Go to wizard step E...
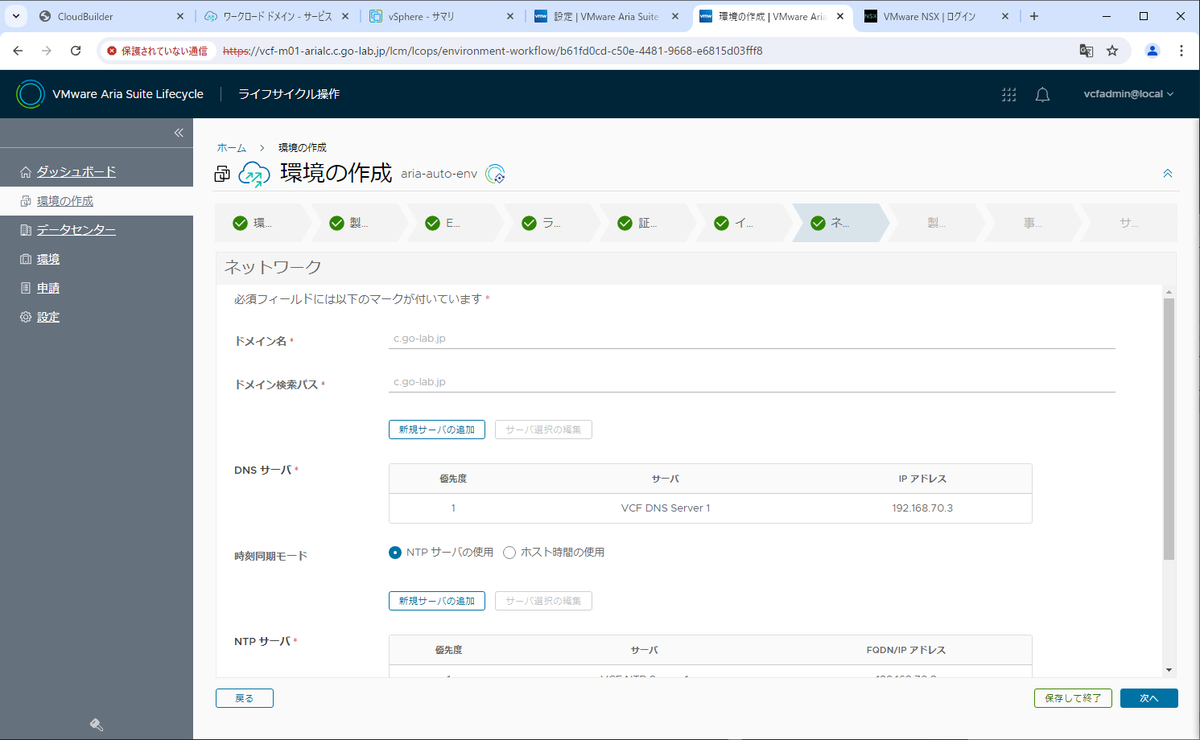The width and height of the screenshot is (1200, 740). point(454,223)
